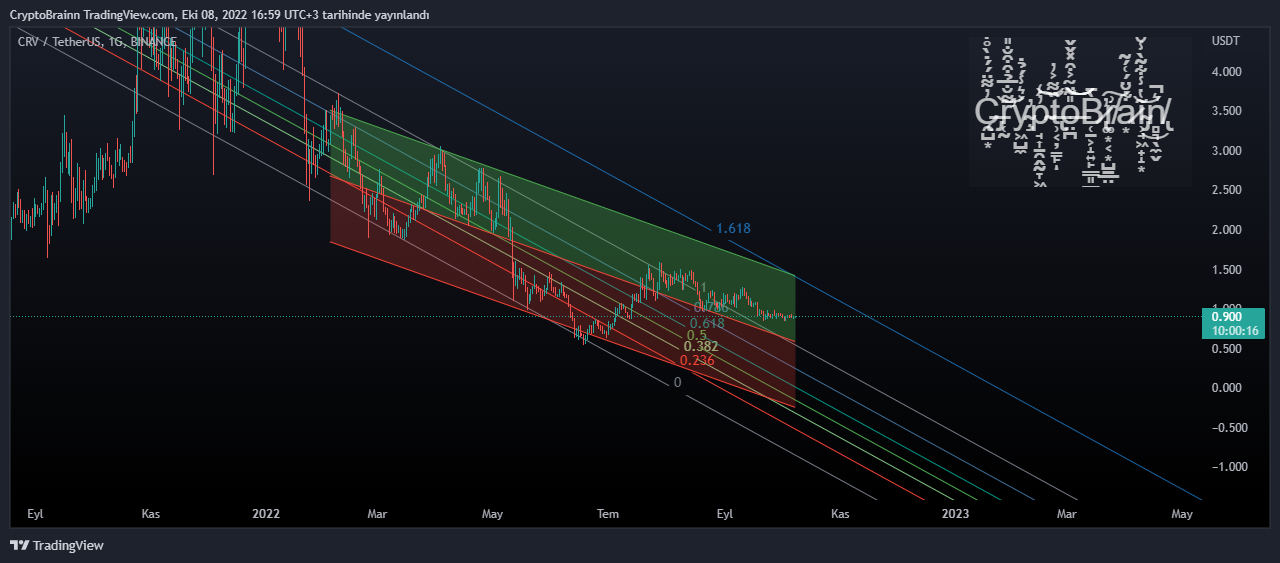Click the 2.000 price axis label

(x=1226, y=230)
